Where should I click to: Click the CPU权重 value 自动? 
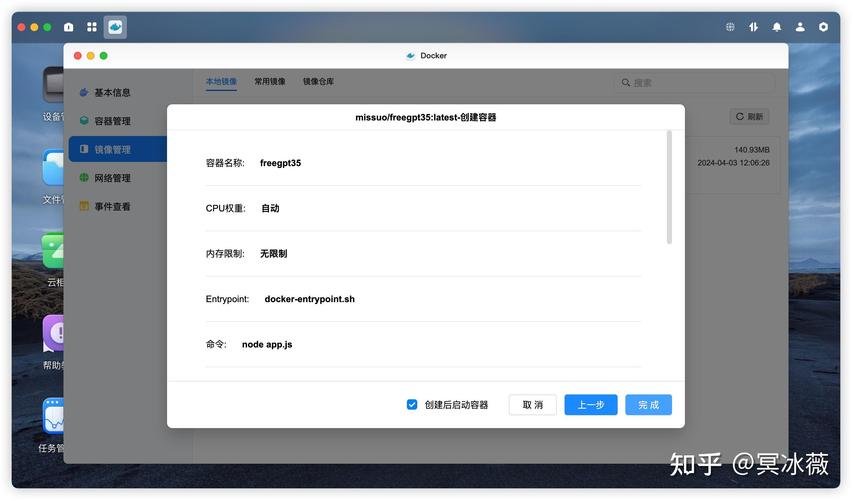click(x=270, y=208)
